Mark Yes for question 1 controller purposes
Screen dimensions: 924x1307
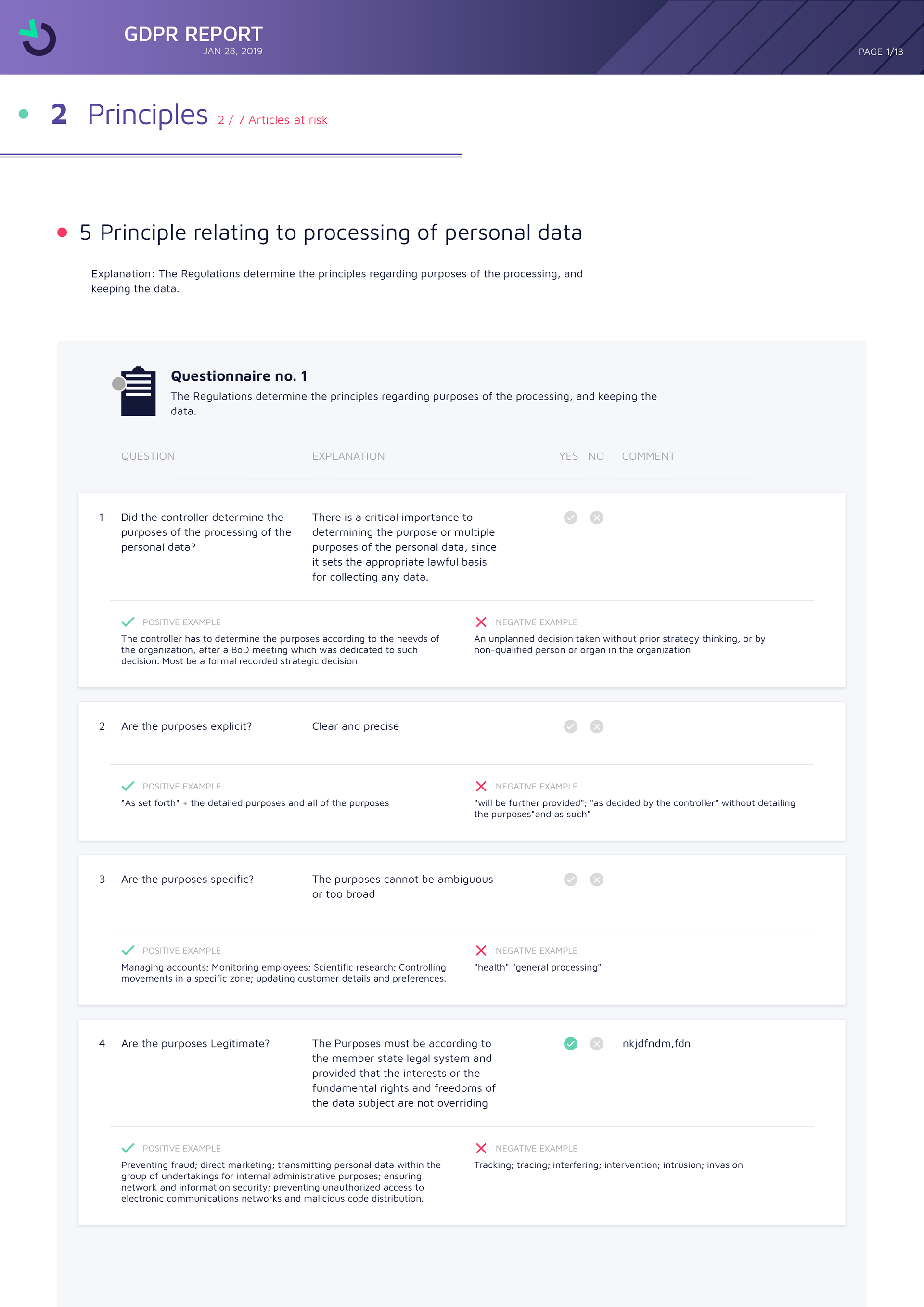pos(570,518)
